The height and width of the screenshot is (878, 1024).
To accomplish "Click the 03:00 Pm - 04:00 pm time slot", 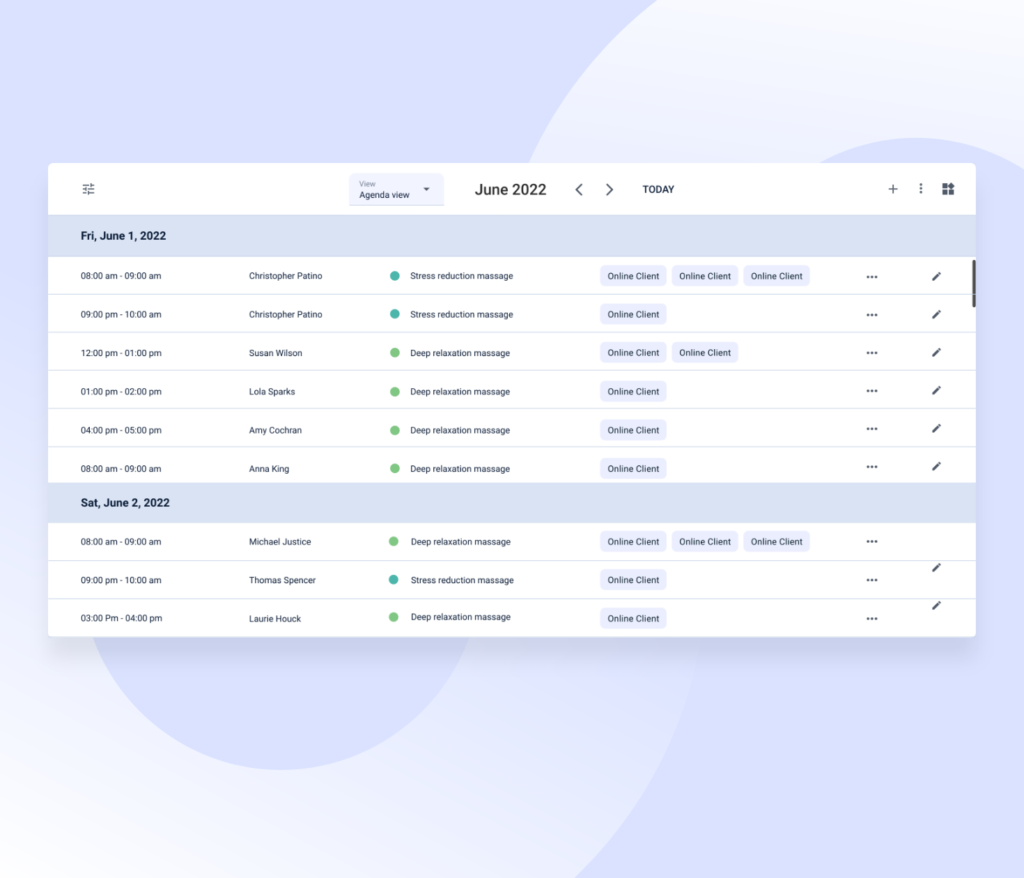I will (121, 618).
